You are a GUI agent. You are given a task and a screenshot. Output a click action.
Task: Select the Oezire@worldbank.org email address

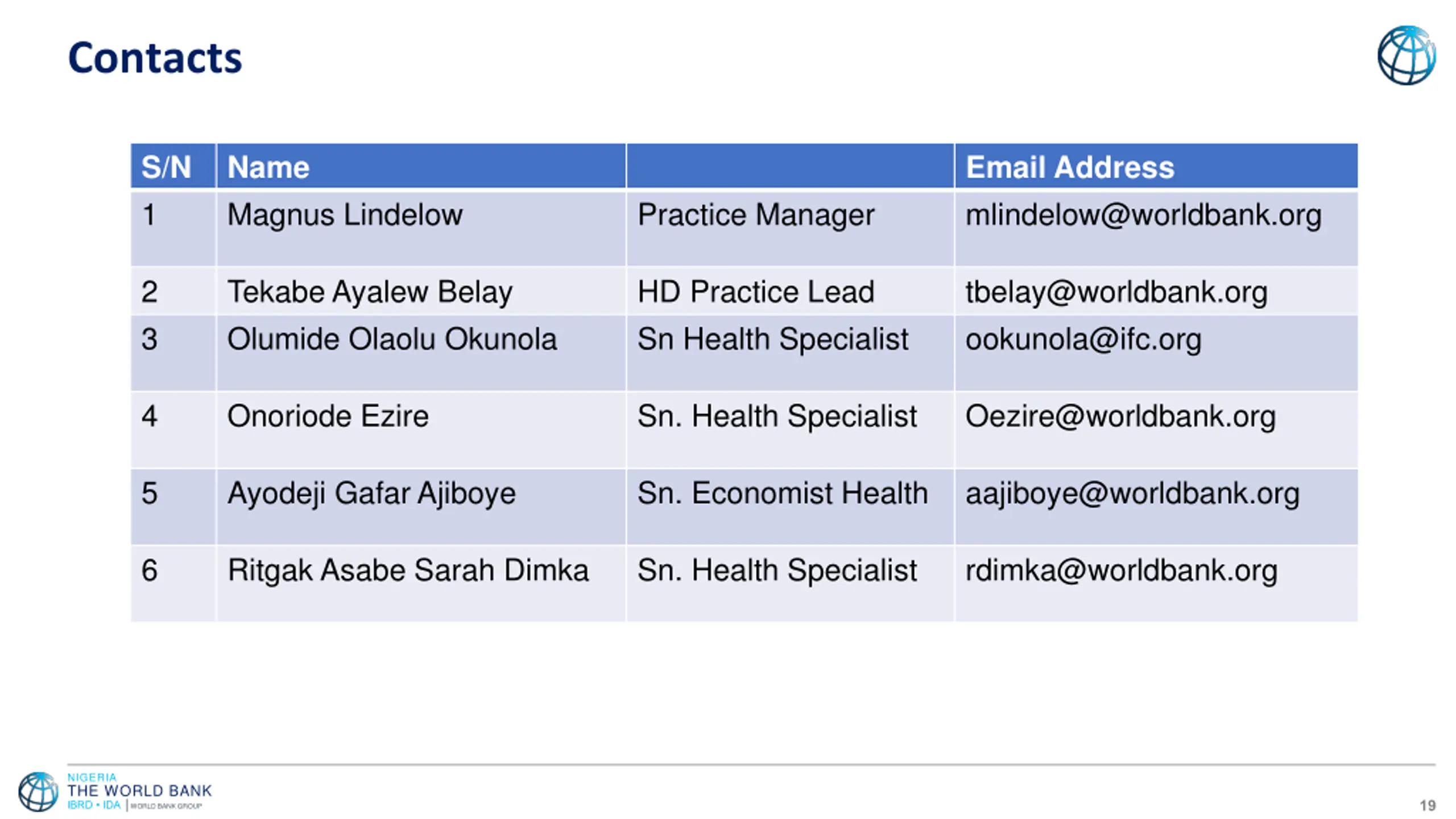pyautogui.click(x=1120, y=416)
